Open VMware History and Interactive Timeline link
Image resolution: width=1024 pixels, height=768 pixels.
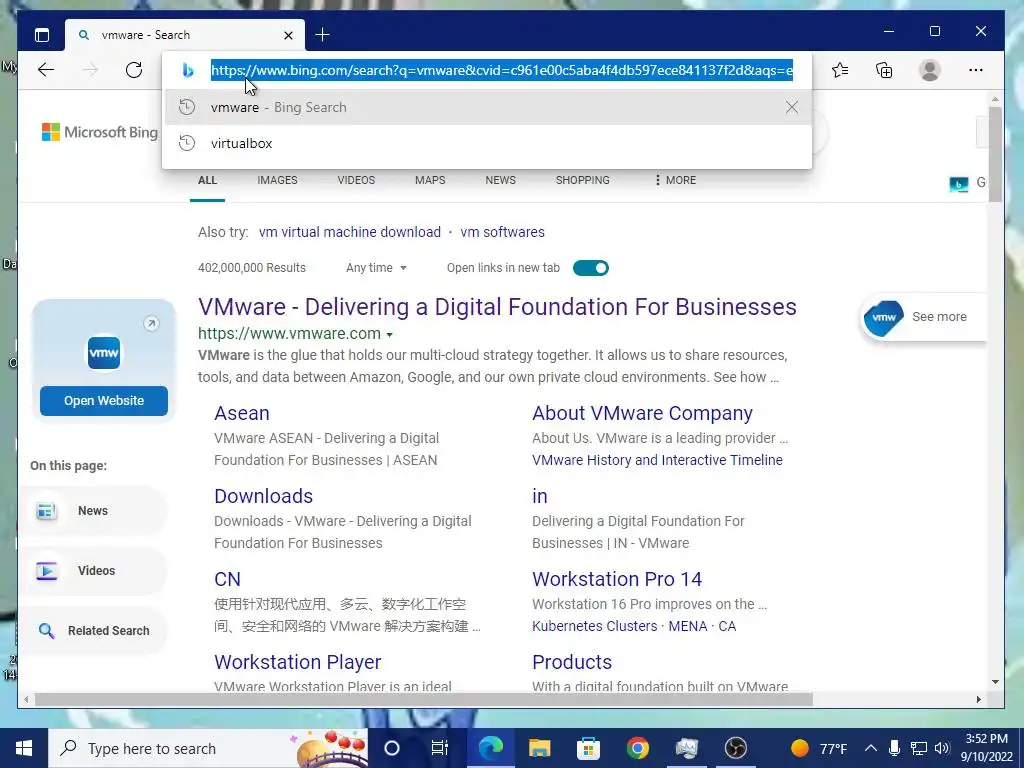tap(657, 460)
